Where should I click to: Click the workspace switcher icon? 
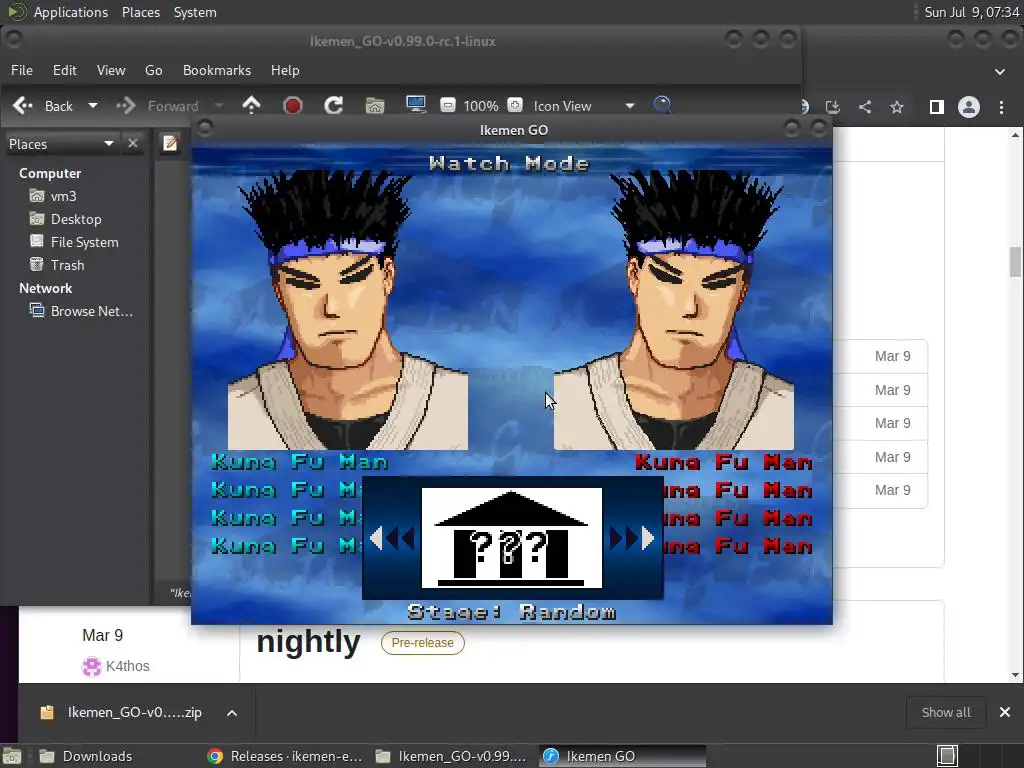[948, 756]
